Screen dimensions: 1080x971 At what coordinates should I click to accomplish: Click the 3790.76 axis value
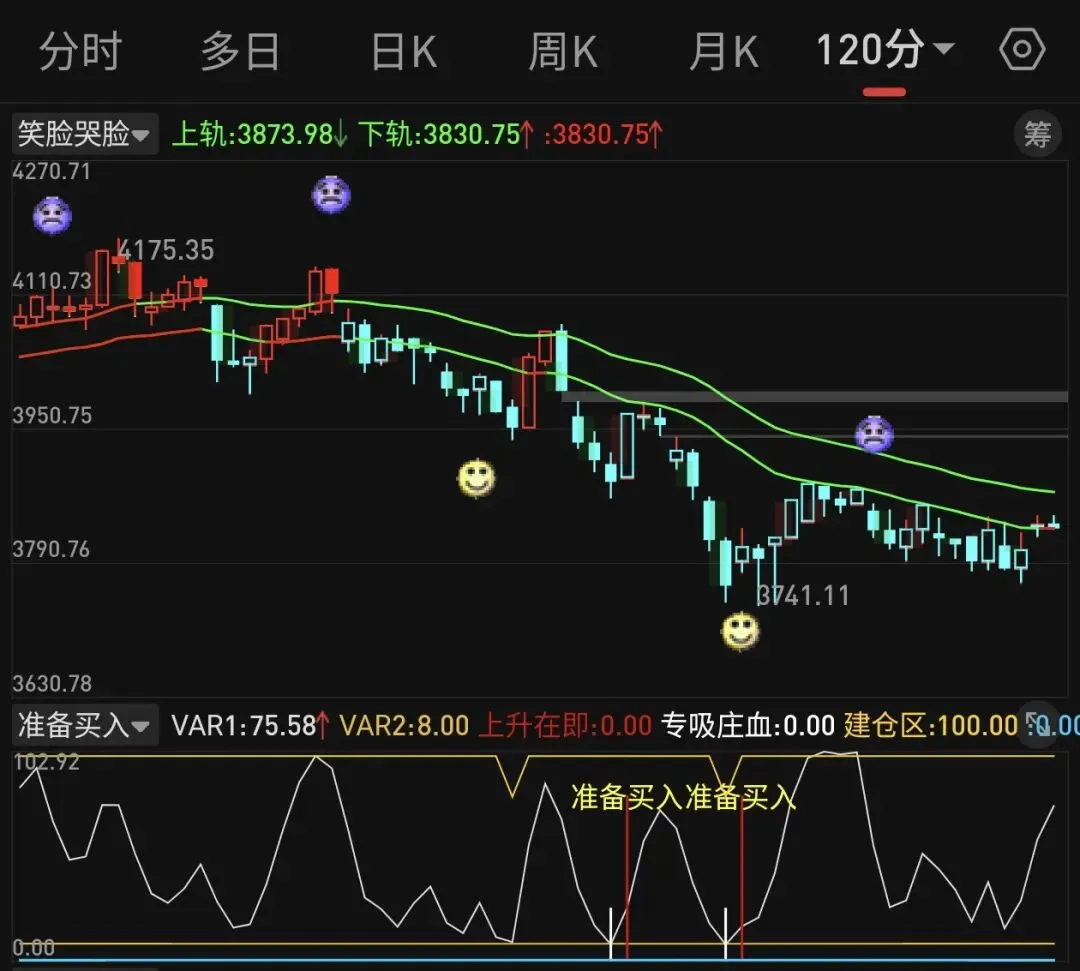[x=52, y=549]
